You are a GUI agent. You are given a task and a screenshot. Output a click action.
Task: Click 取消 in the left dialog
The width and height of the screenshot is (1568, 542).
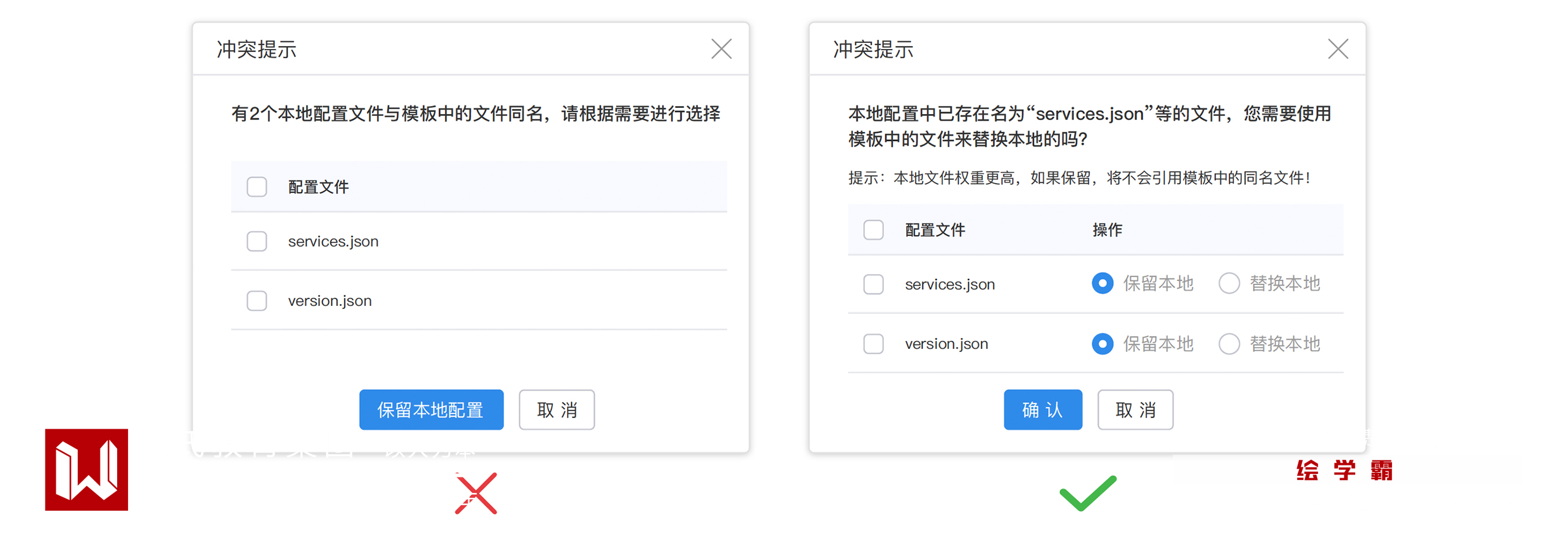pyautogui.click(x=556, y=410)
